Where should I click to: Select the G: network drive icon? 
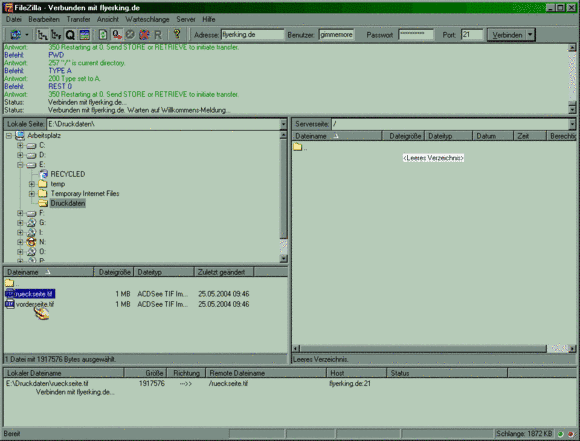31,223
